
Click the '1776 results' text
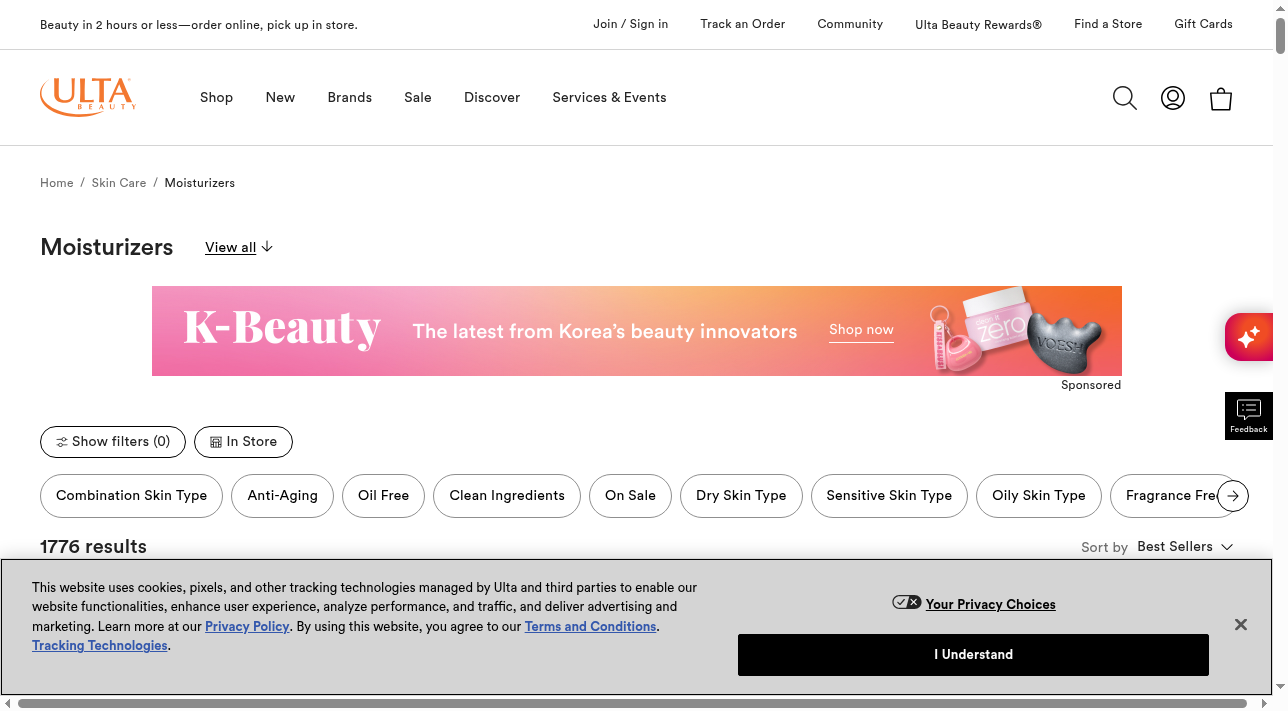pyautogui.click(x=93, y=547)
